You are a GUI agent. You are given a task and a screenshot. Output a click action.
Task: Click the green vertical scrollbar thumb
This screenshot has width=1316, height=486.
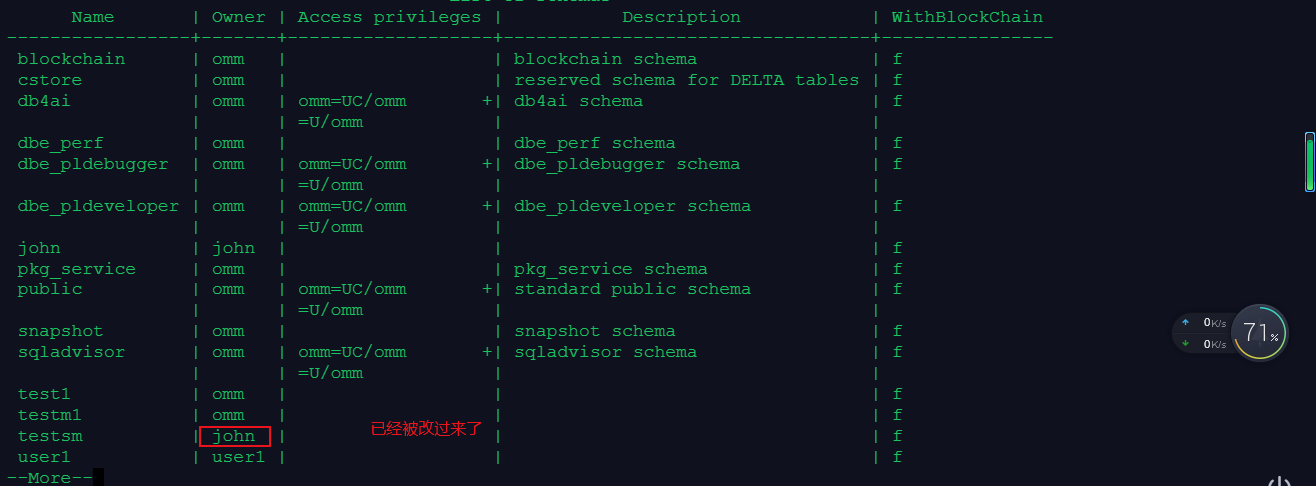tap(1310, 163)
